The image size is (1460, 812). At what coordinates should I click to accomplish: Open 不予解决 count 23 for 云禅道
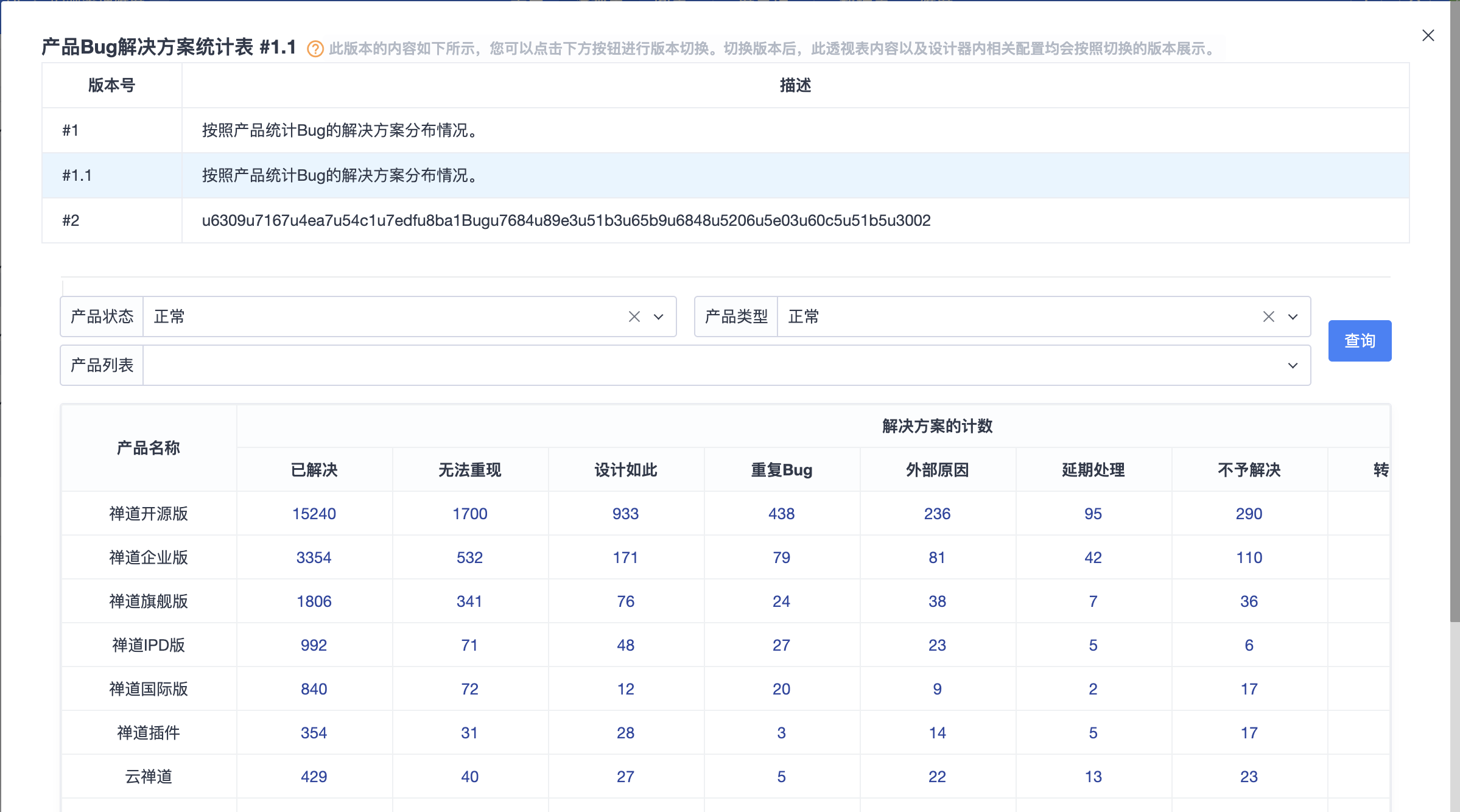[x=1249, y=777]
